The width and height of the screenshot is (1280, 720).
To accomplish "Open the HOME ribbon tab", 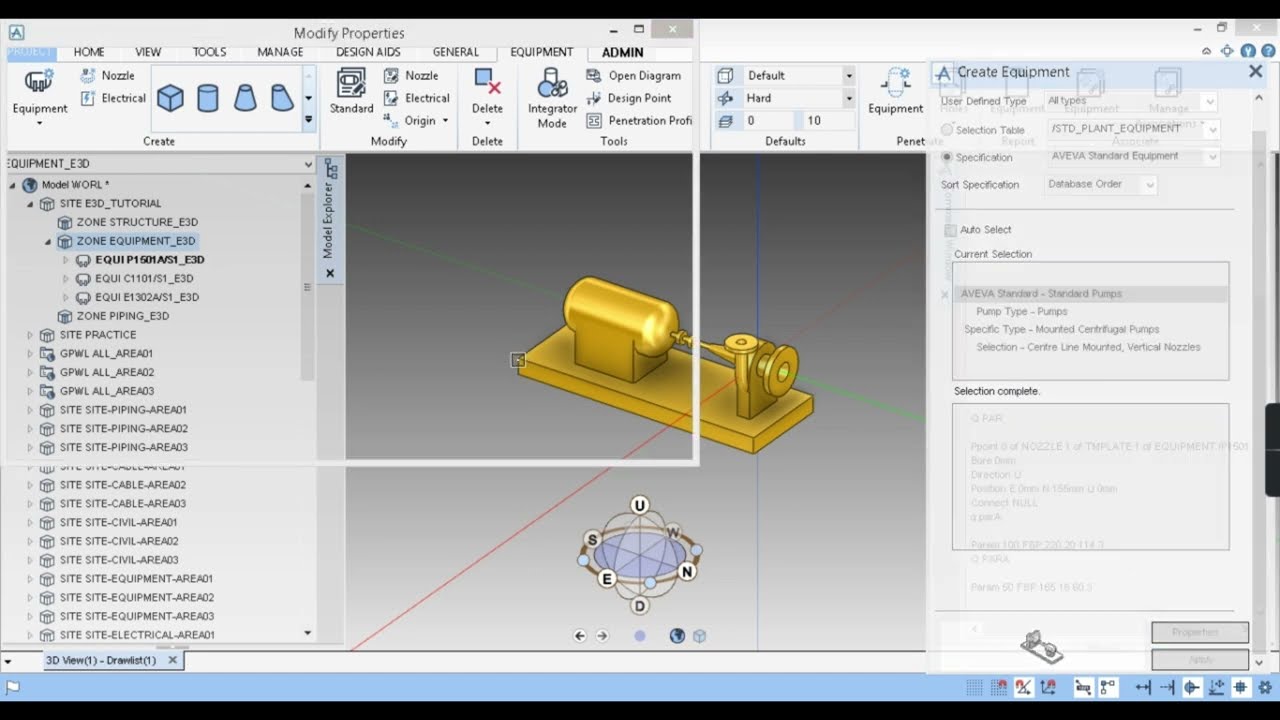I will click(89, 52).
